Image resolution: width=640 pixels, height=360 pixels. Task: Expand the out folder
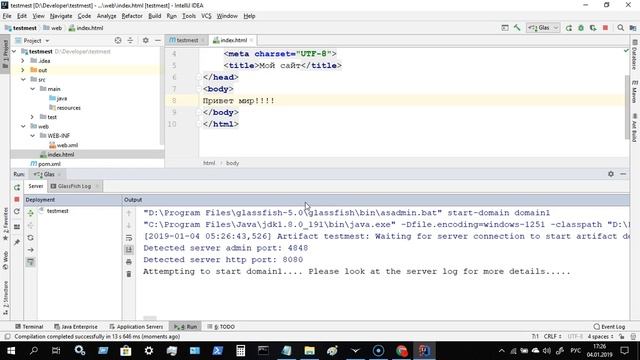(23, 70)
